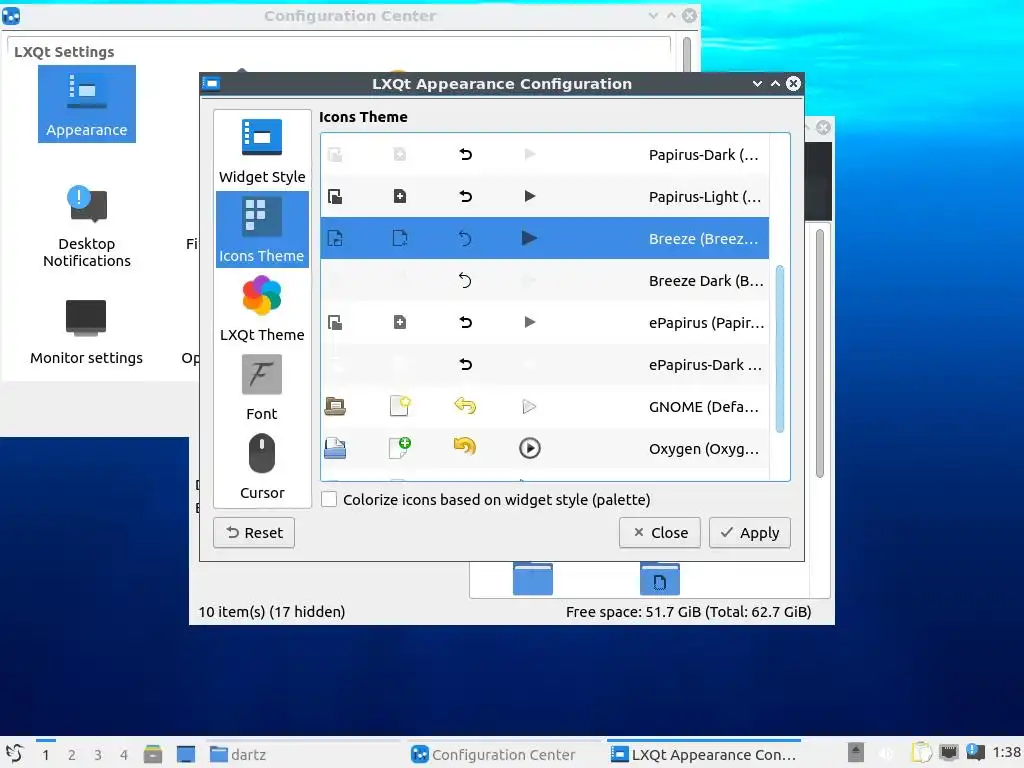Click the Breeze Dark undo preview icon
Viewport: 1024px width, 768px height.
(465, 280)
